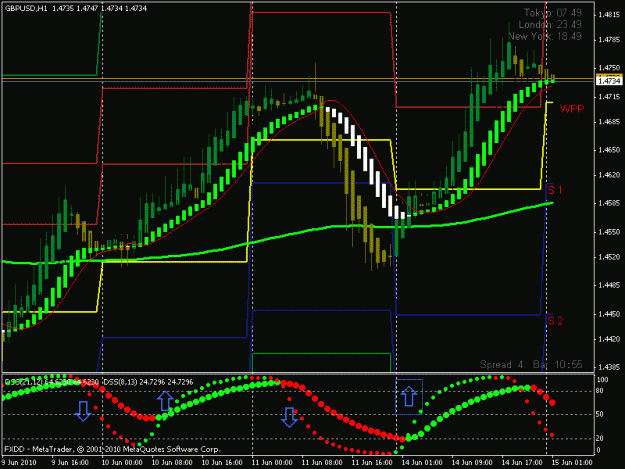Click the 1.4685 price on the scale
625x469 pixels.
coord(609,122)
